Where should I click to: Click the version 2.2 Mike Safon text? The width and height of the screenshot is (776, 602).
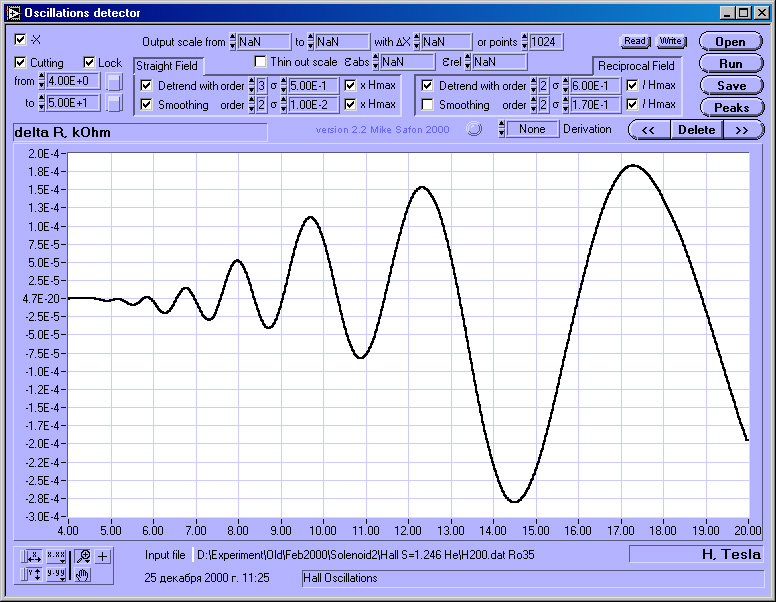[x=382, y=130]
